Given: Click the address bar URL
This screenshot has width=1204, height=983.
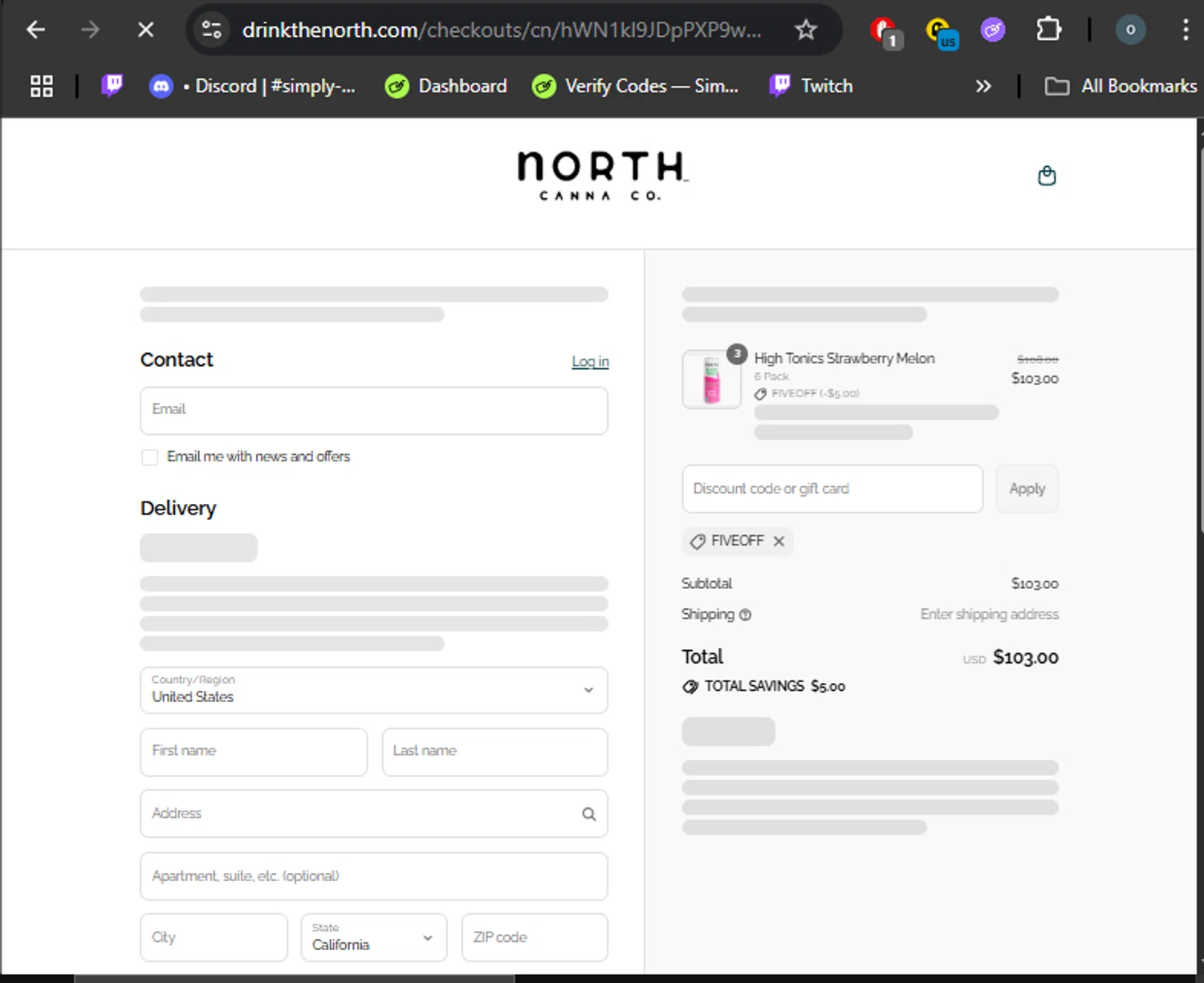Looking at the screenshot, I should tap(502, 30).
